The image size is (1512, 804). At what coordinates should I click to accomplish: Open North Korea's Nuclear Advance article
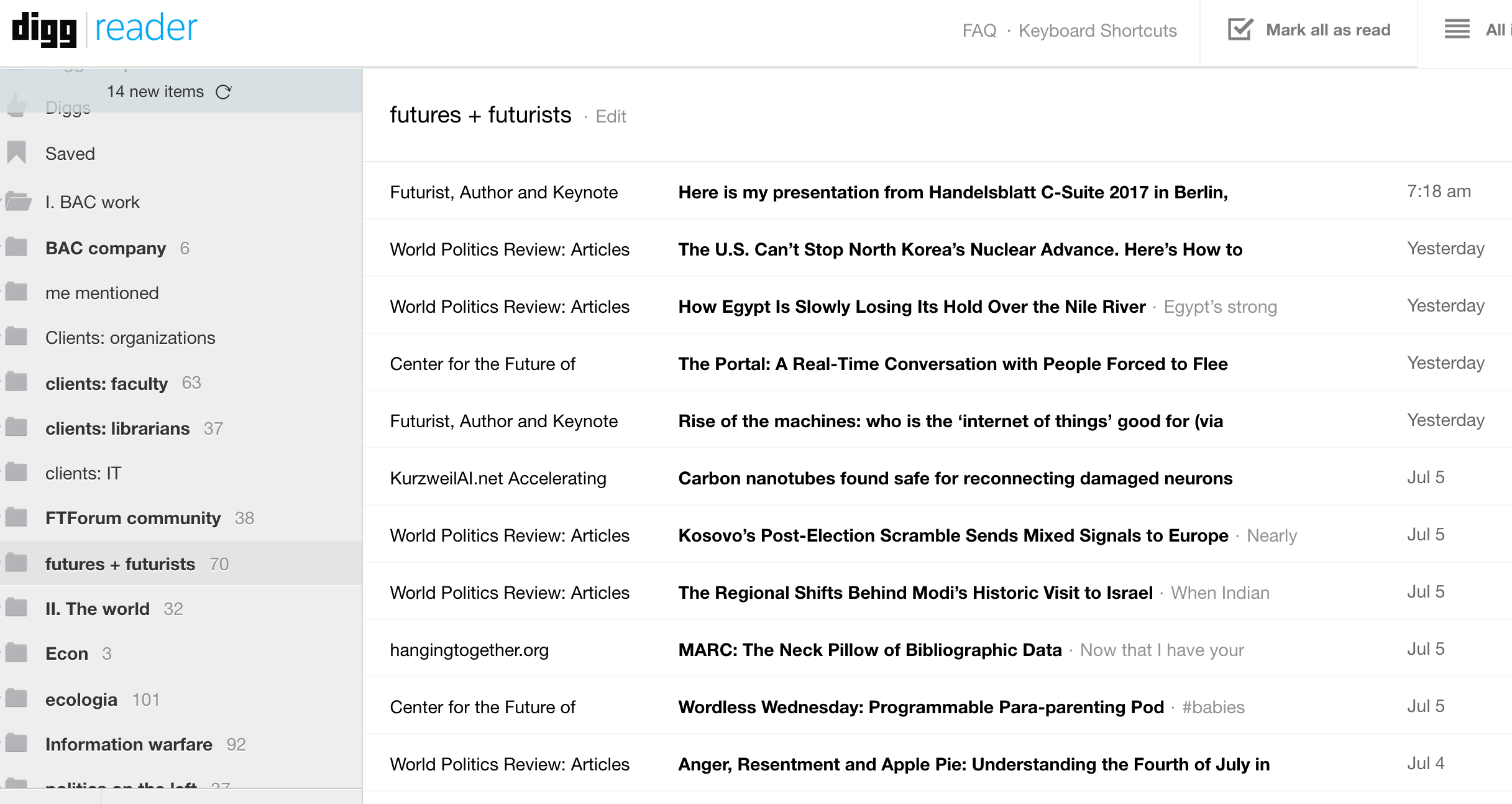960,249
